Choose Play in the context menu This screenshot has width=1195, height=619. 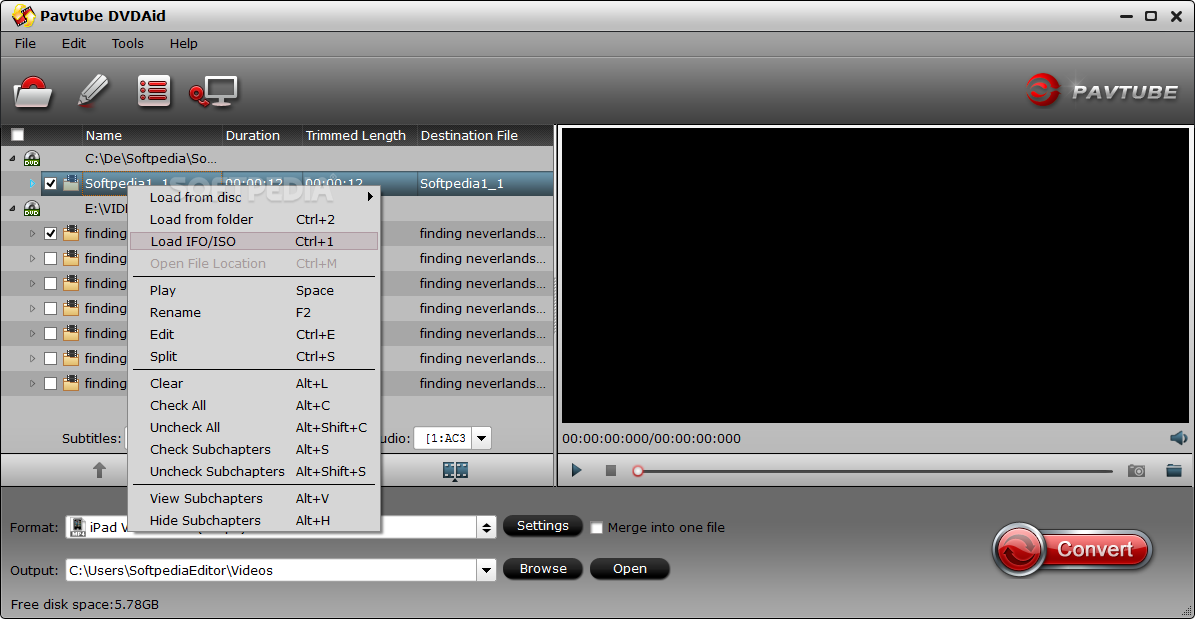click(253, 290)
